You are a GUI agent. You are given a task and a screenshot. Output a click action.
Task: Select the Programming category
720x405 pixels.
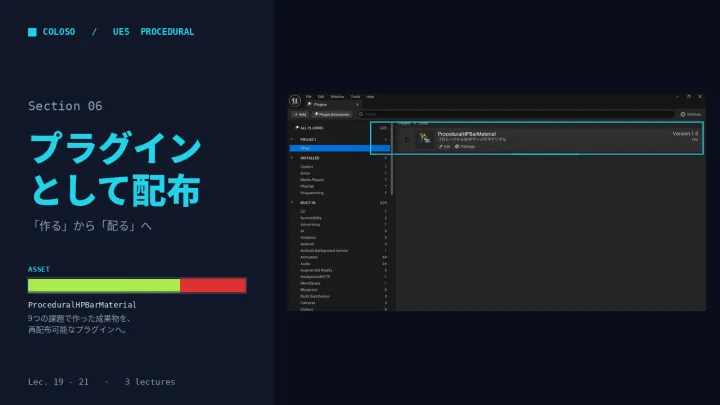coord(340,193)
